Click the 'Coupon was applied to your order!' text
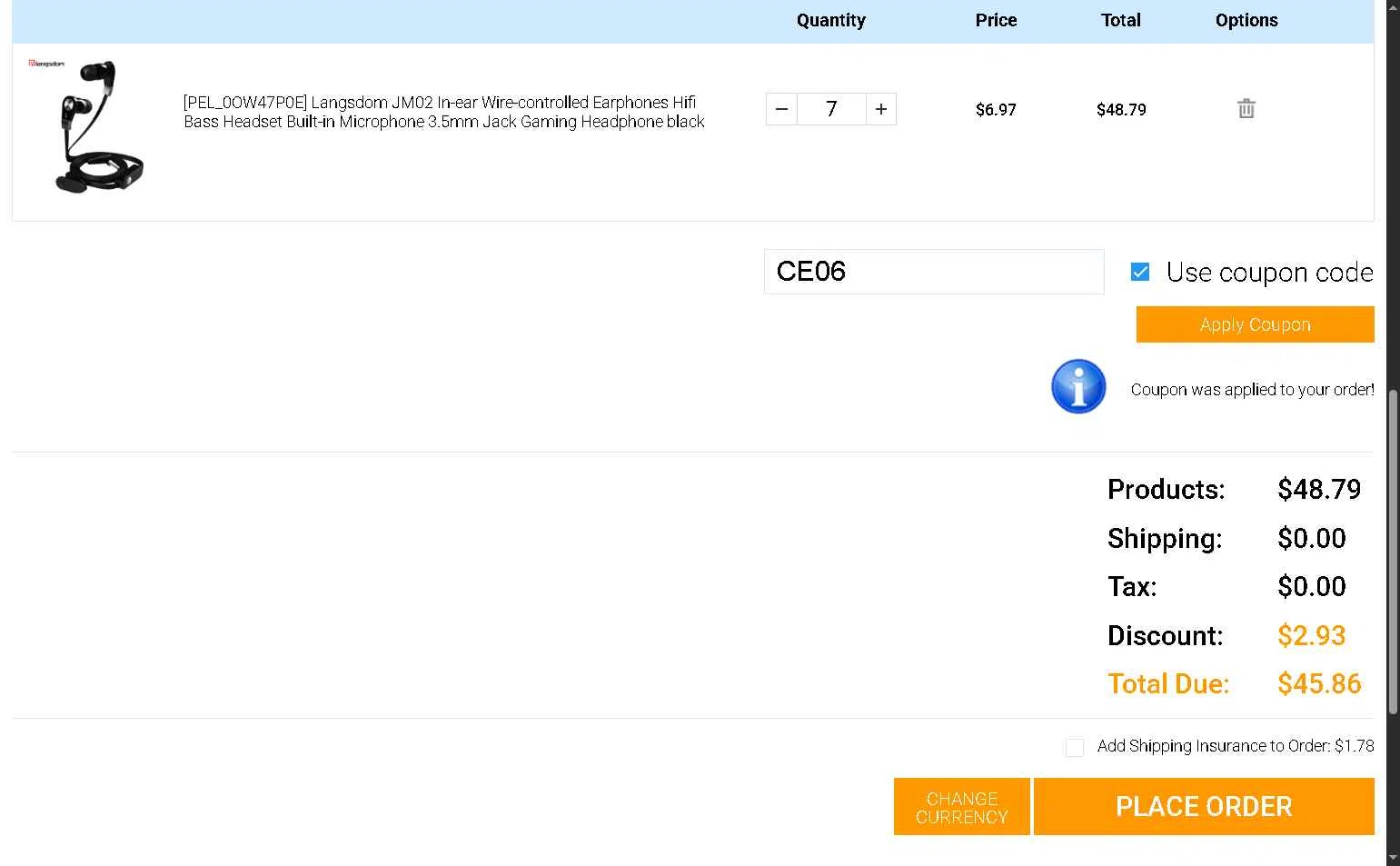 point(1252,390)
